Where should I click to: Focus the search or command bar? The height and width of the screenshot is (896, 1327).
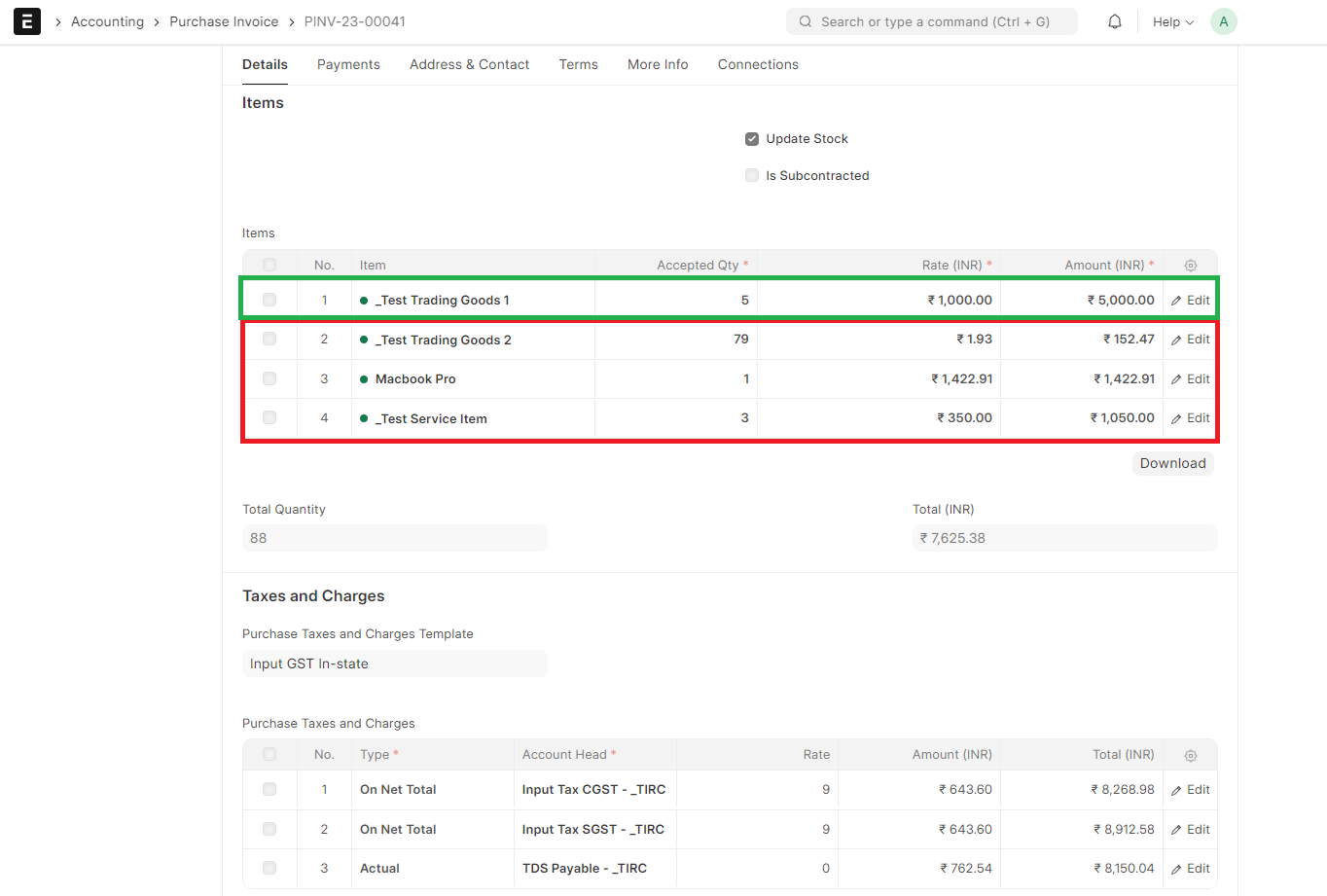coord(932,21)
